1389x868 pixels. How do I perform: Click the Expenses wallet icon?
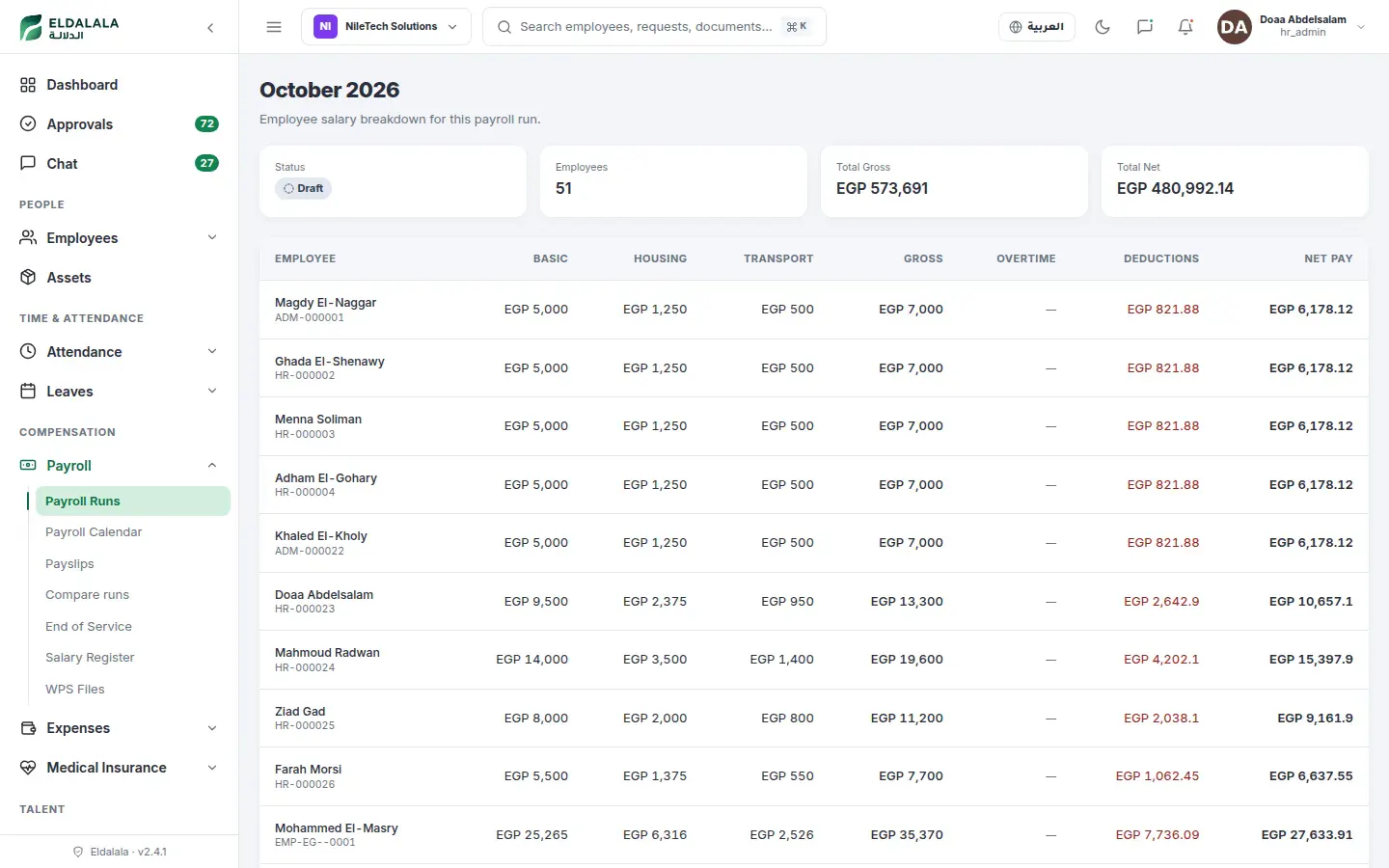pos(28,728)
